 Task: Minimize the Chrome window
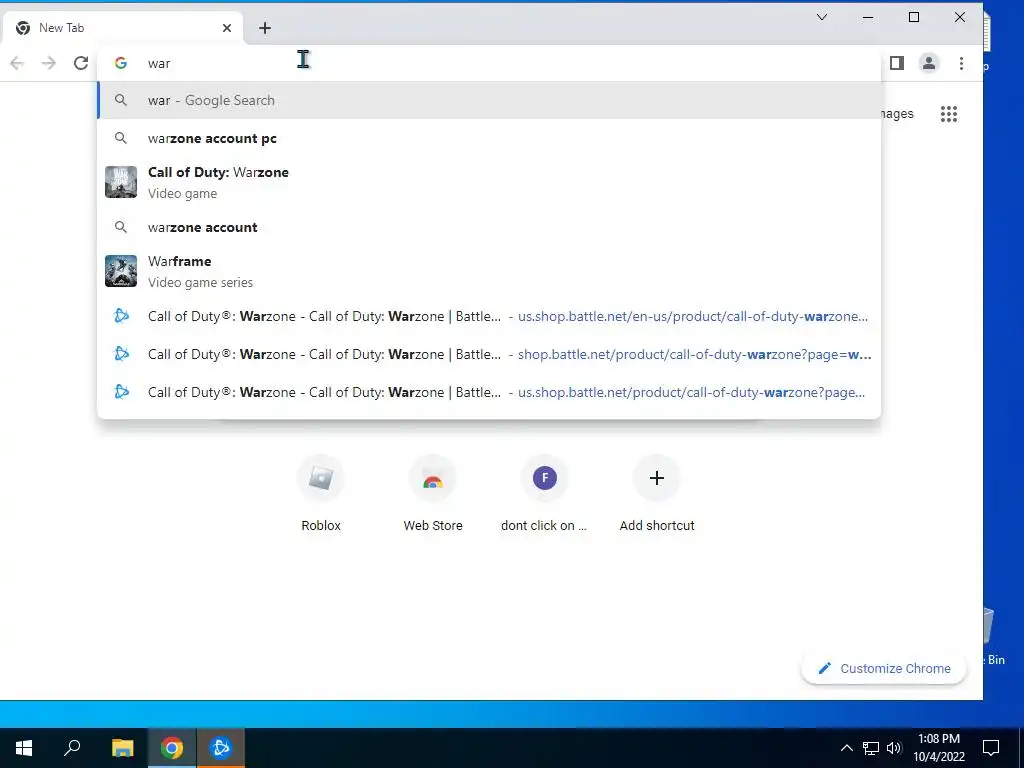click(868, 18)
